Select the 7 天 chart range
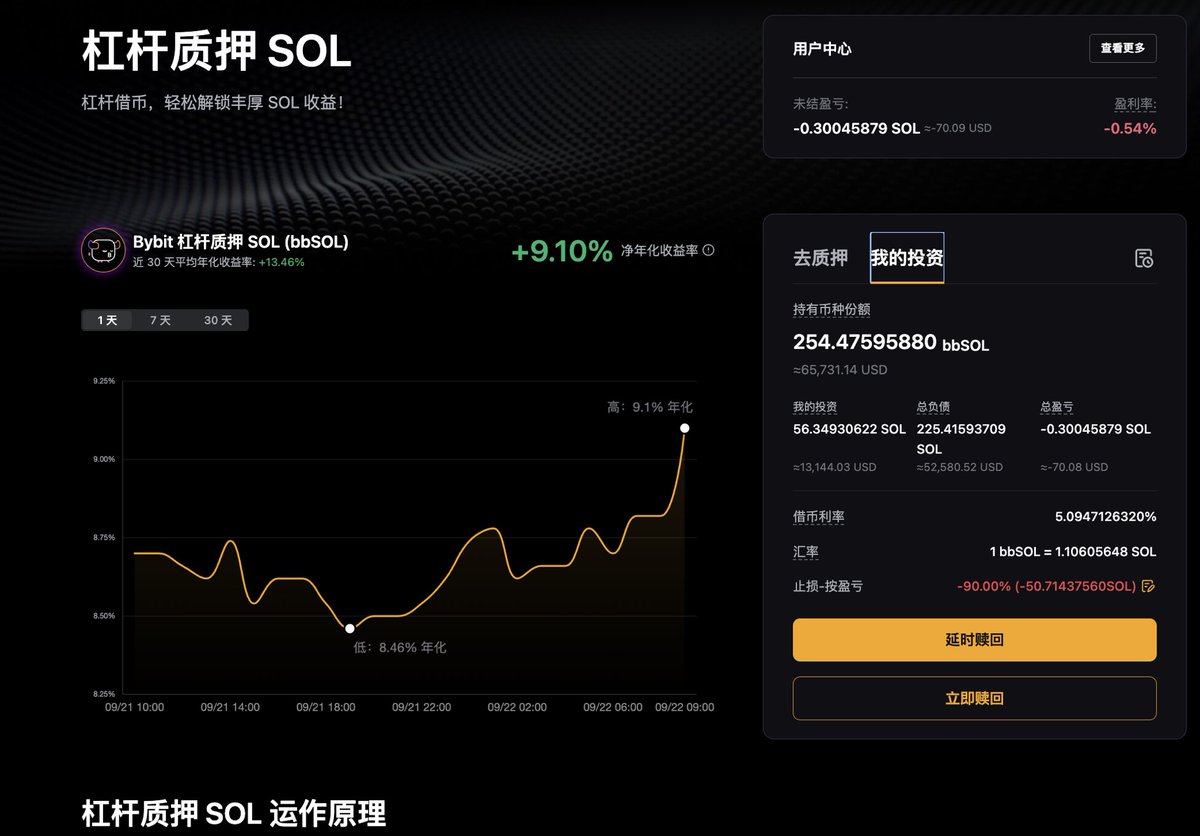Screen dimensions: 1200x836 coord(160,320)
